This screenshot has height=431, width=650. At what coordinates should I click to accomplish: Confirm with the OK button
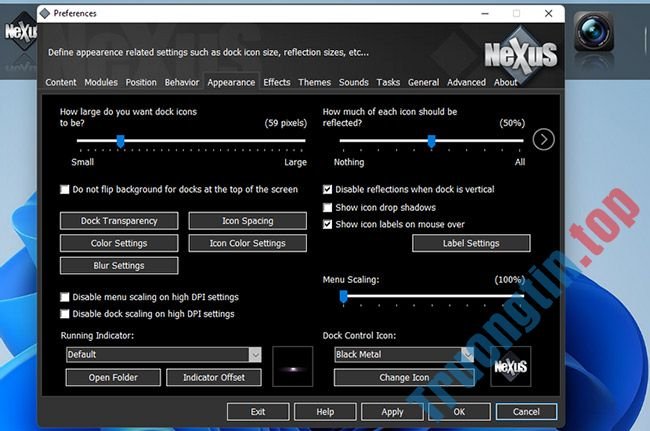point(459,412)
